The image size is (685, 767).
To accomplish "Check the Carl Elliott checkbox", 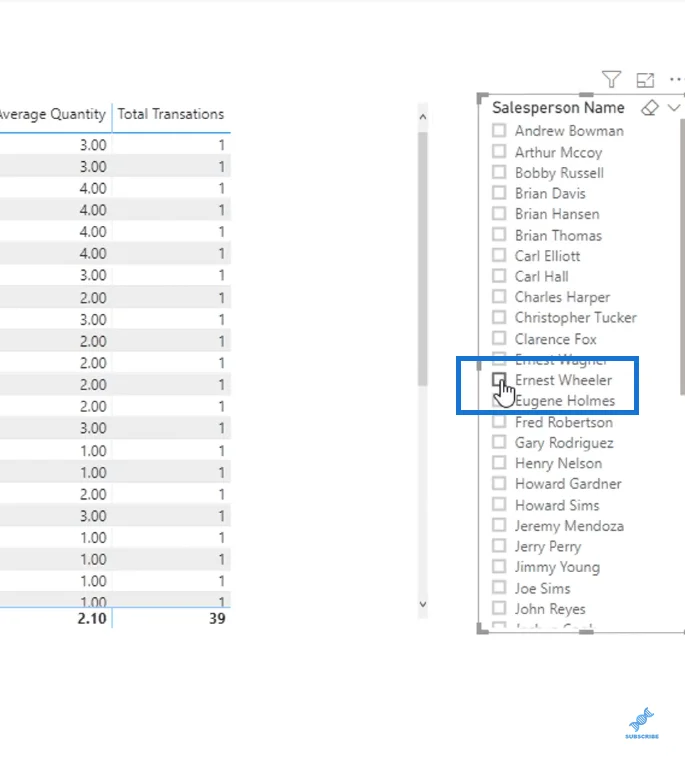I will click(x=499, y=255).
